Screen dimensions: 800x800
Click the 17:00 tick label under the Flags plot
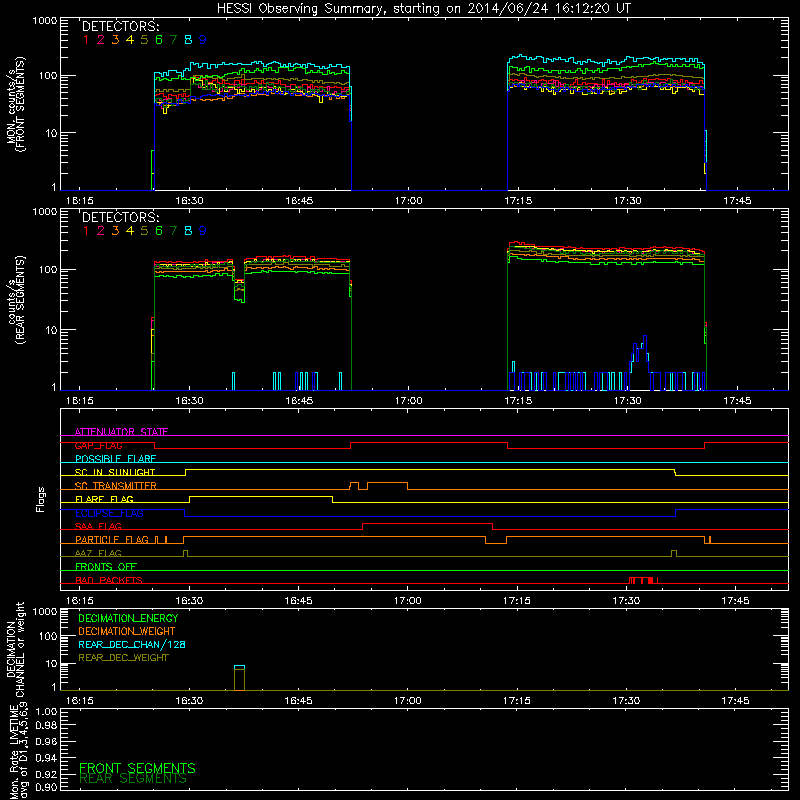point(408,601)
